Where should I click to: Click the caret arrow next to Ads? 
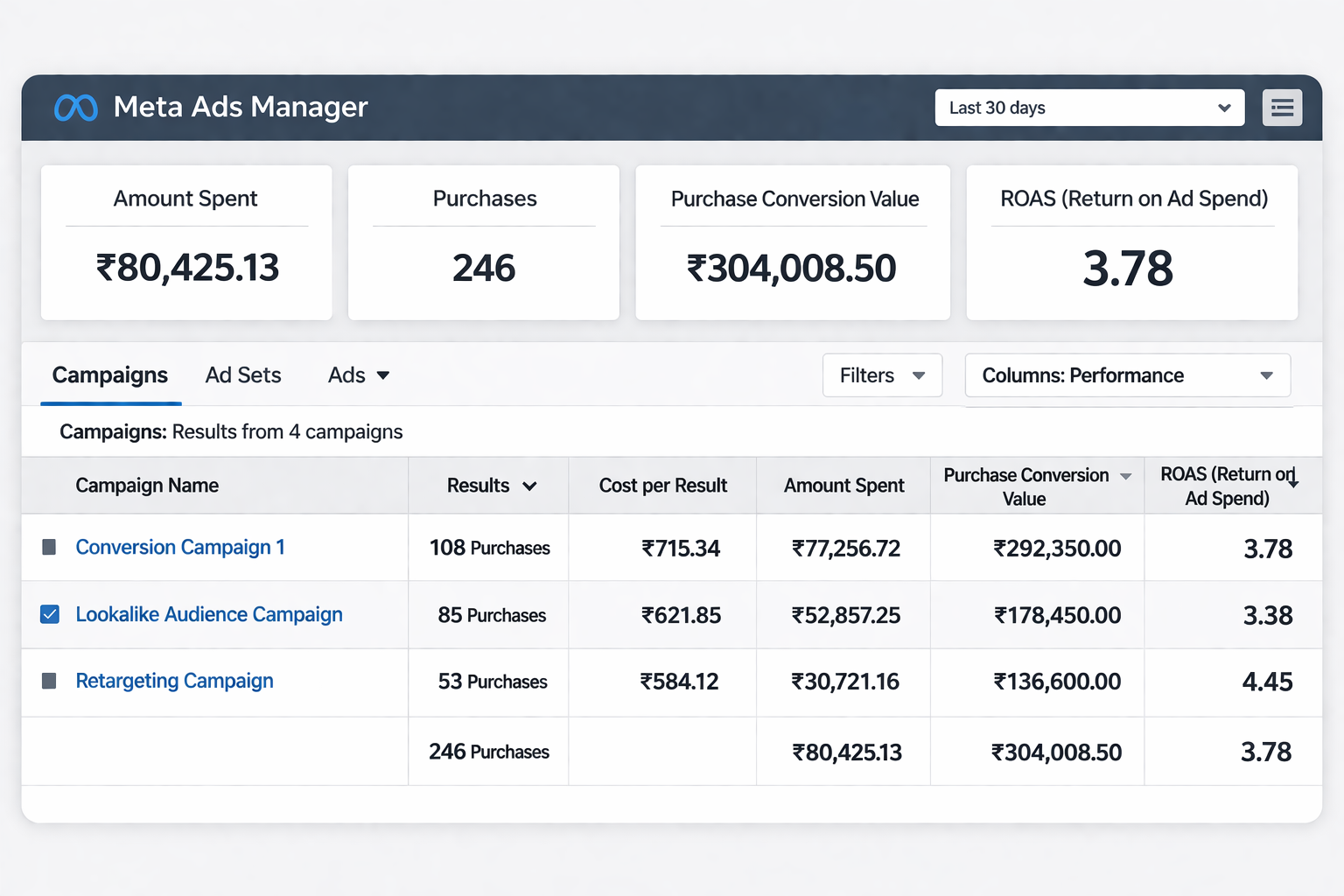(382, 375)
